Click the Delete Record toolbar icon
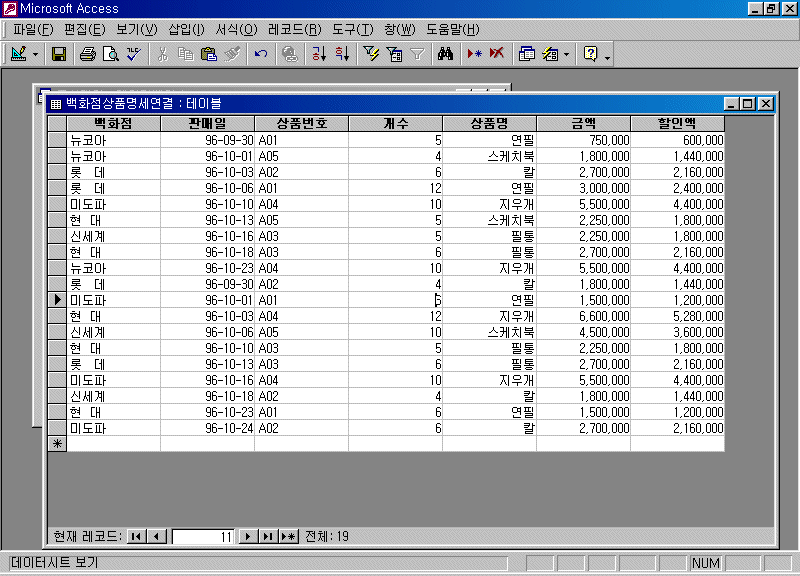The image size is (800, 576). coord(497,54)
